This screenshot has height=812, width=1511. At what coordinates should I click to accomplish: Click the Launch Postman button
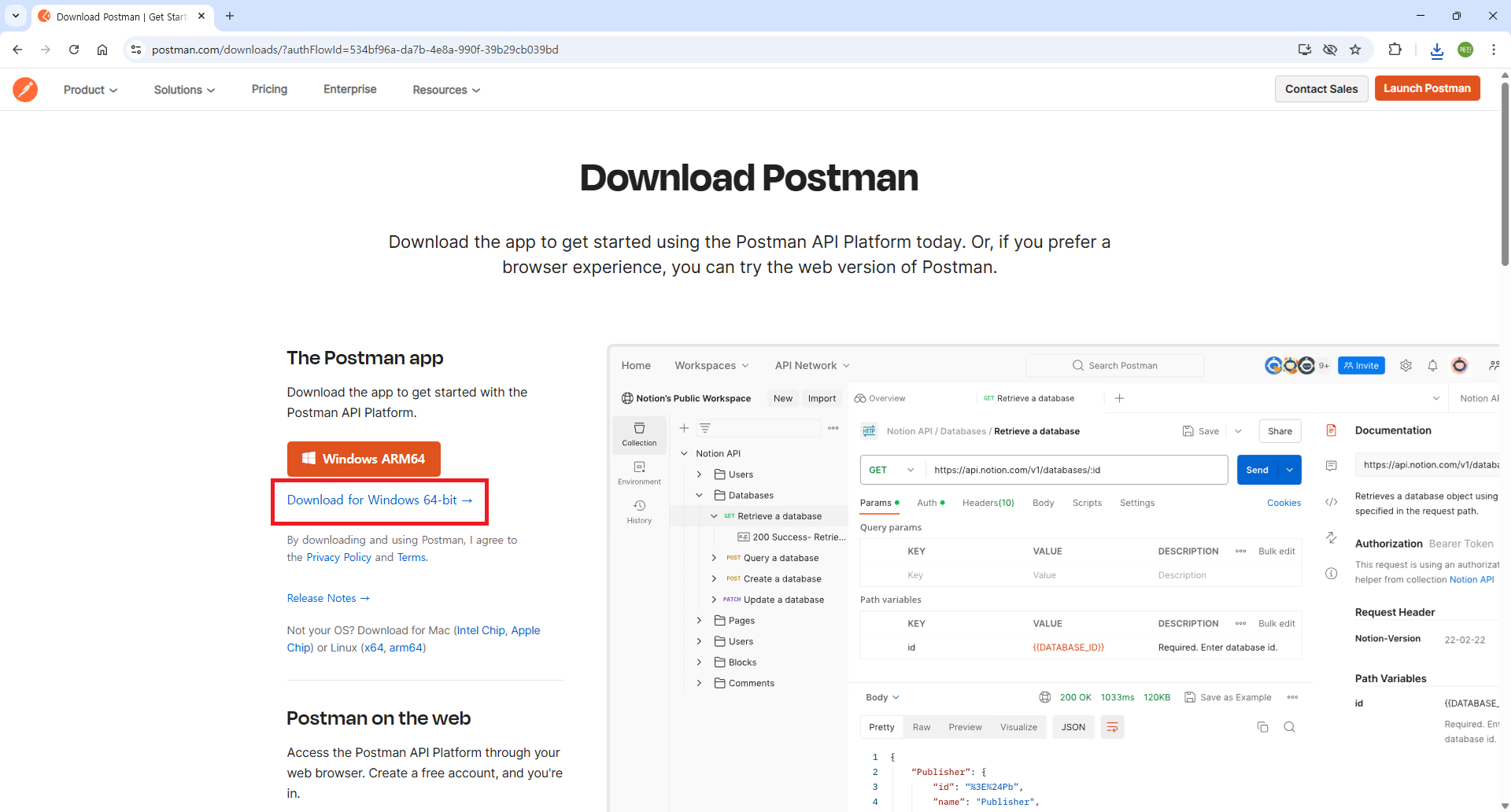click(1427, 88)
